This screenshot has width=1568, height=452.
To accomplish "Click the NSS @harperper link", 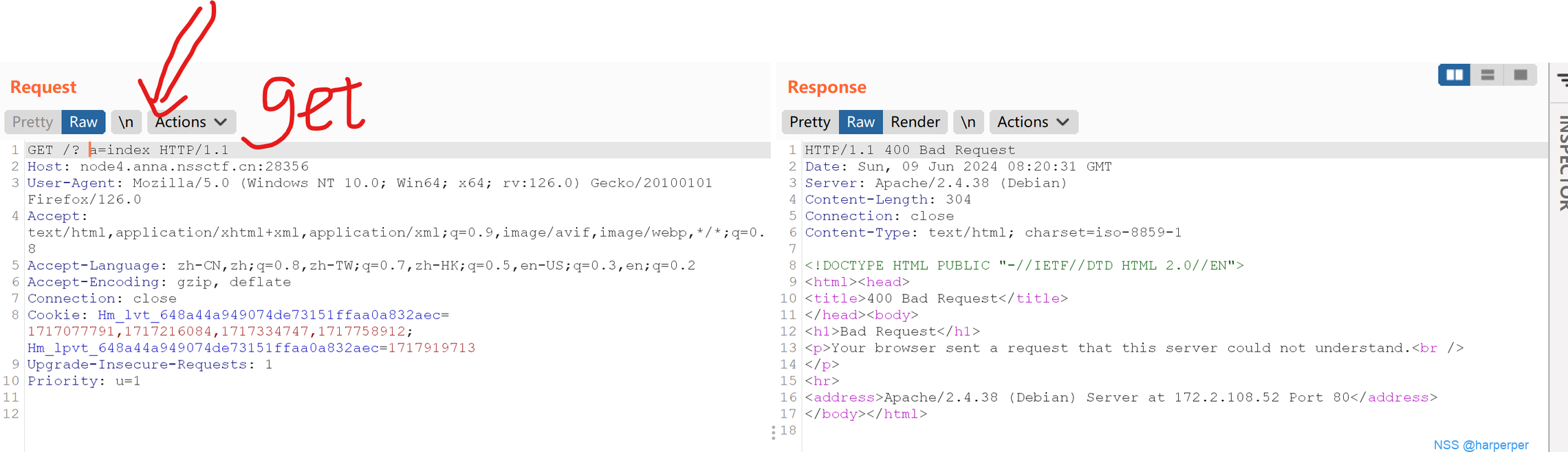I will pos(1481,445).
